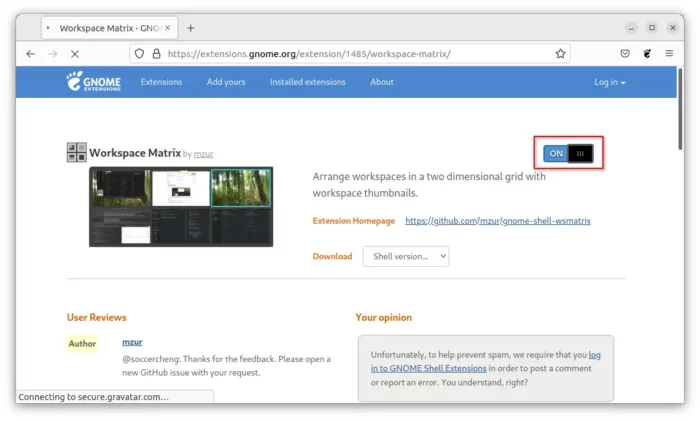Select the Workspace Matrix browser tab
This screenshot has height=421, width=700.
coord(109,28)
